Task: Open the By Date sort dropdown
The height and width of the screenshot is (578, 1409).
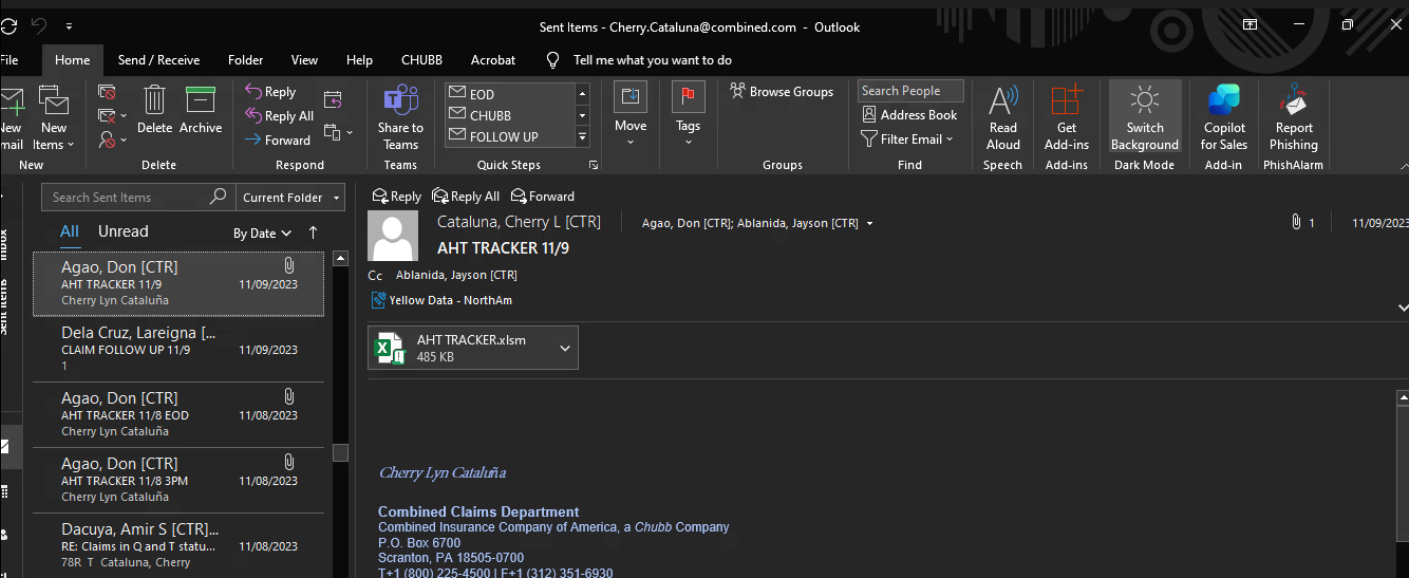Action: 262,233
